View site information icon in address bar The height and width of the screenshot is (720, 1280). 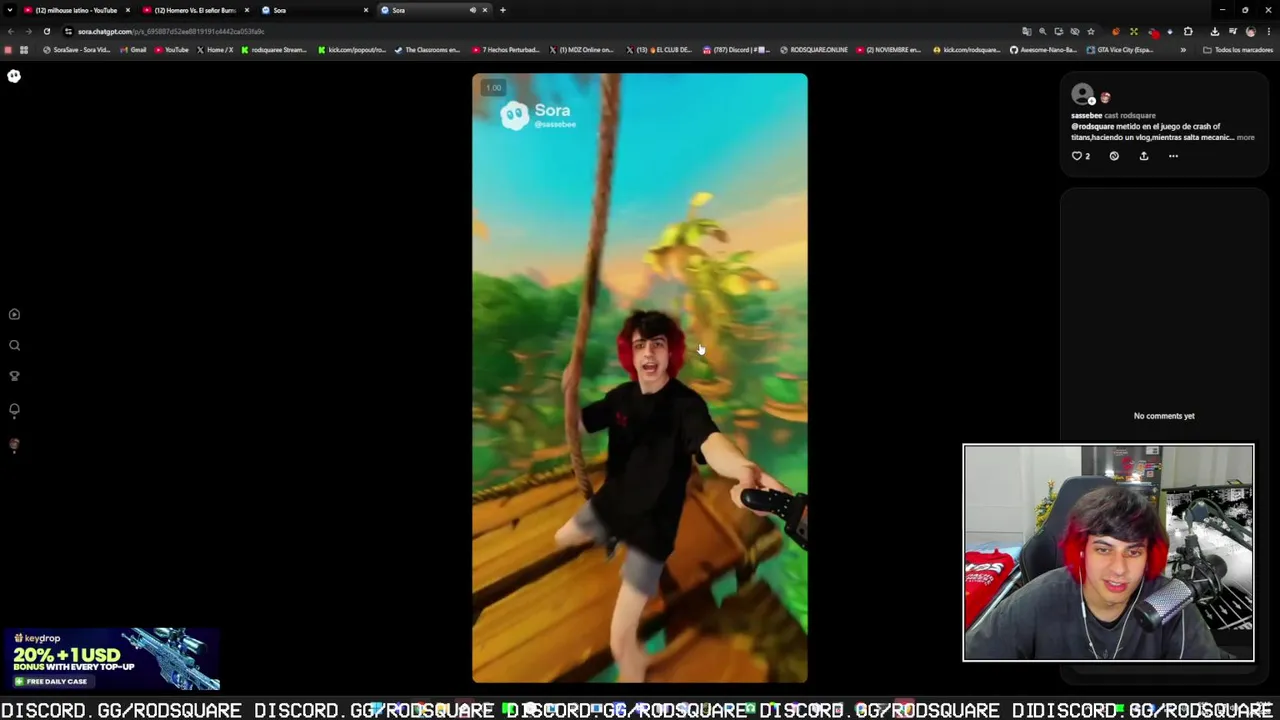click(x=68, y=31)
